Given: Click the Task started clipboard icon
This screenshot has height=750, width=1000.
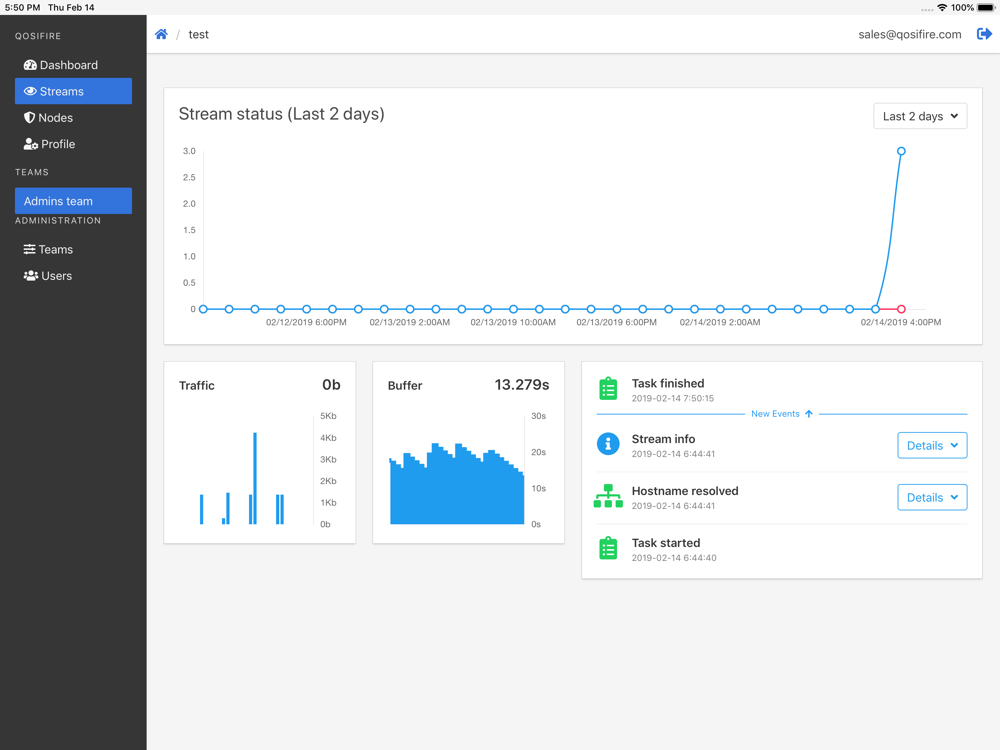Looking at the screenshot, I should coord(608,548).
